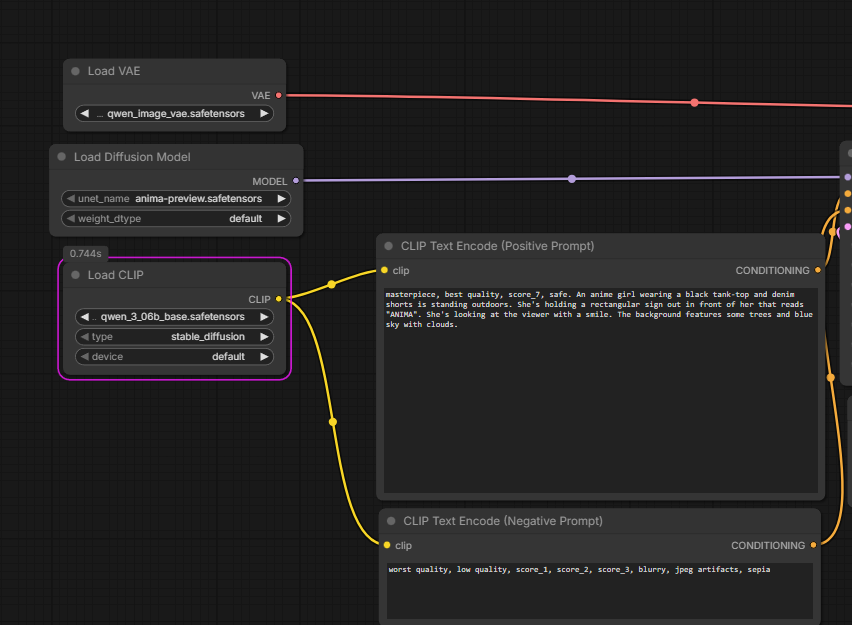Image resolution: width=852 pixels, height=625 pixels.
Task: Collapse the Load VAE node via its dot
Action: 76,71
